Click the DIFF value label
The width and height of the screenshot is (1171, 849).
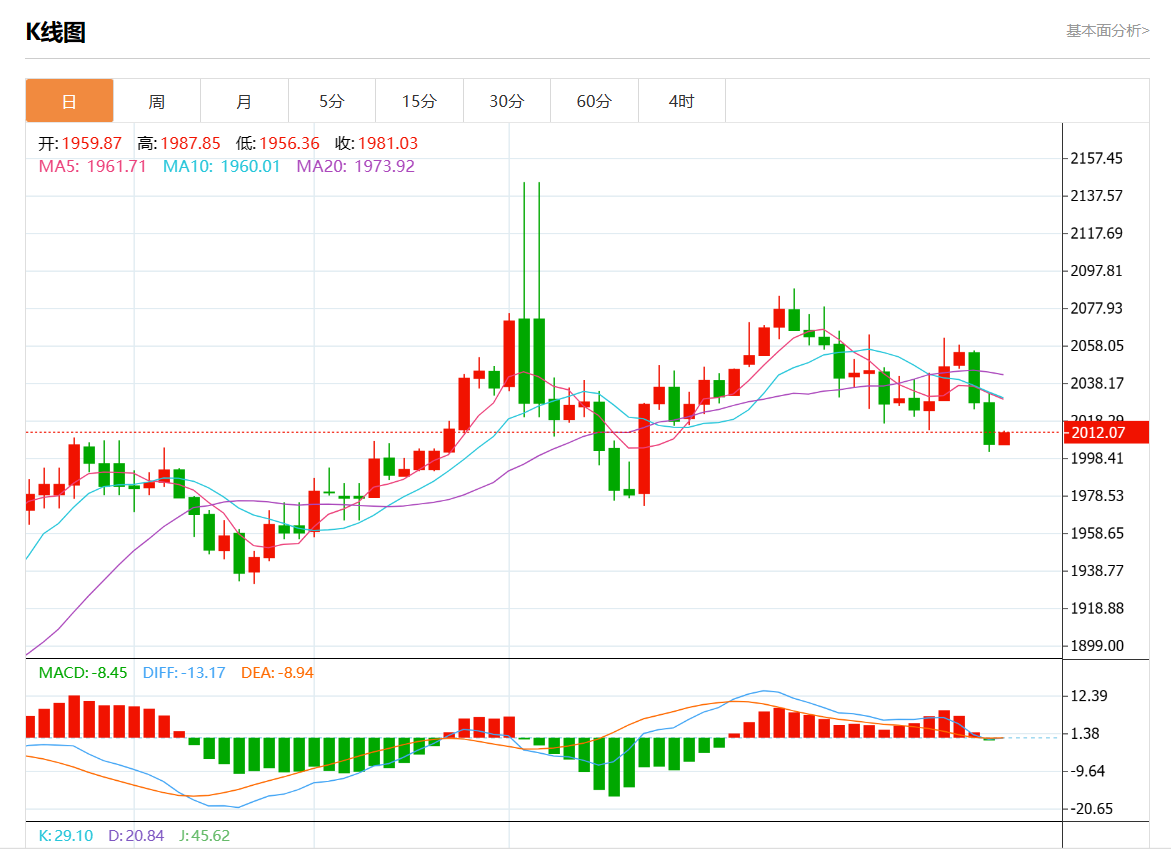tap(184, 673)
